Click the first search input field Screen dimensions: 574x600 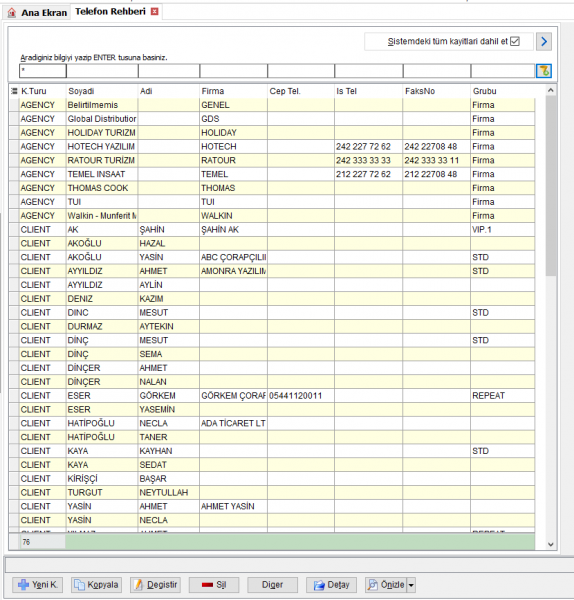pos(43,71)
